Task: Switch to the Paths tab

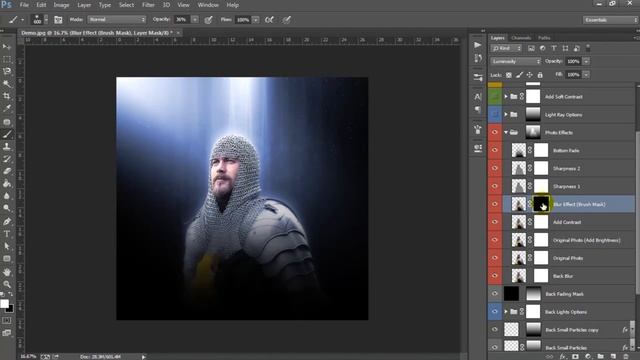Action: pos(544,38)
